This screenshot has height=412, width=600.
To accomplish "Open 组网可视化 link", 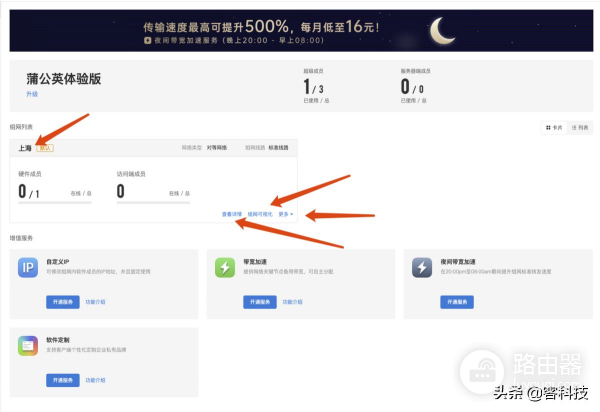I will (x=260, y=214).
